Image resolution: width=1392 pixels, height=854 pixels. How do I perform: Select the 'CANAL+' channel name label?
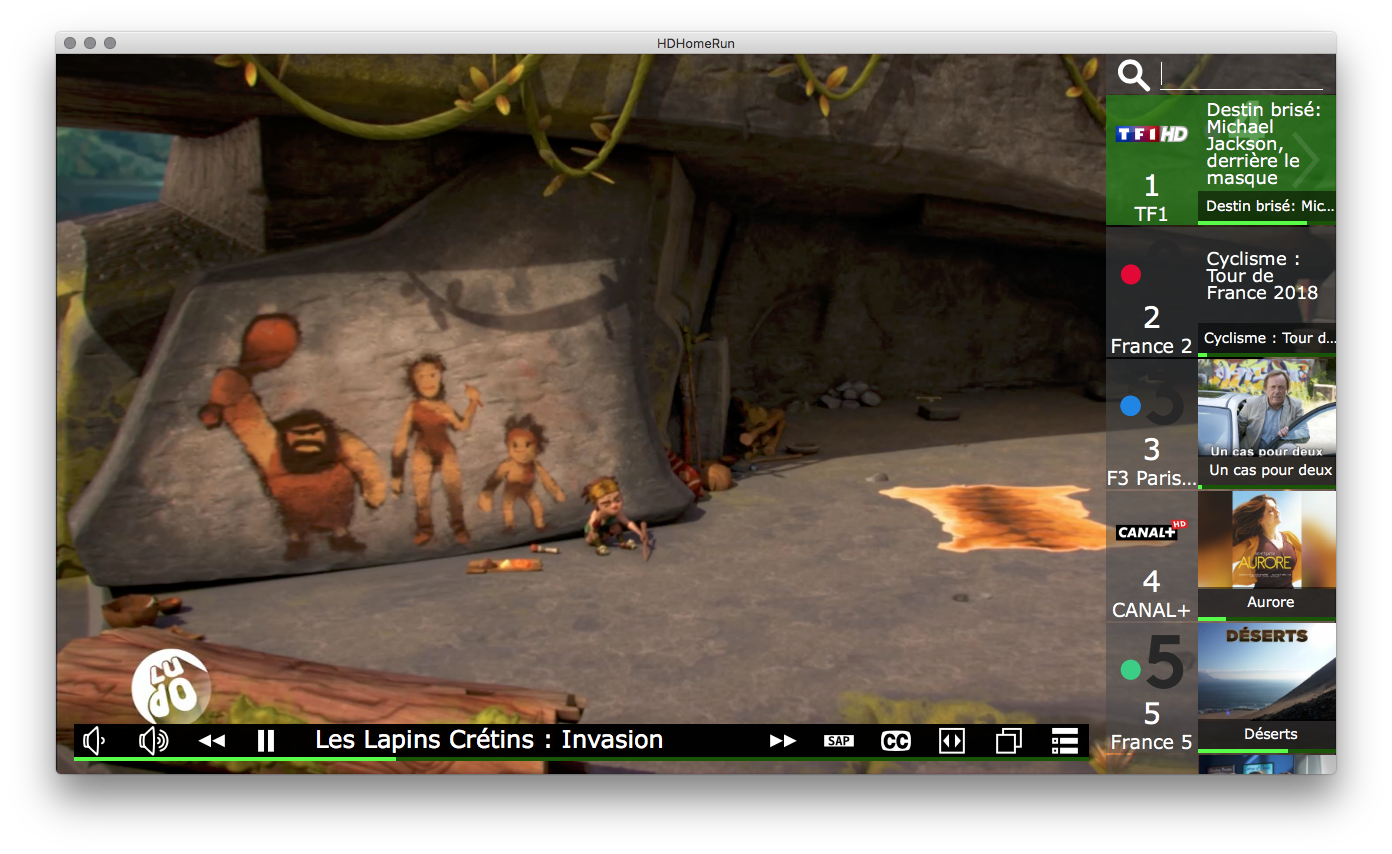click(x=1152, y=610)
